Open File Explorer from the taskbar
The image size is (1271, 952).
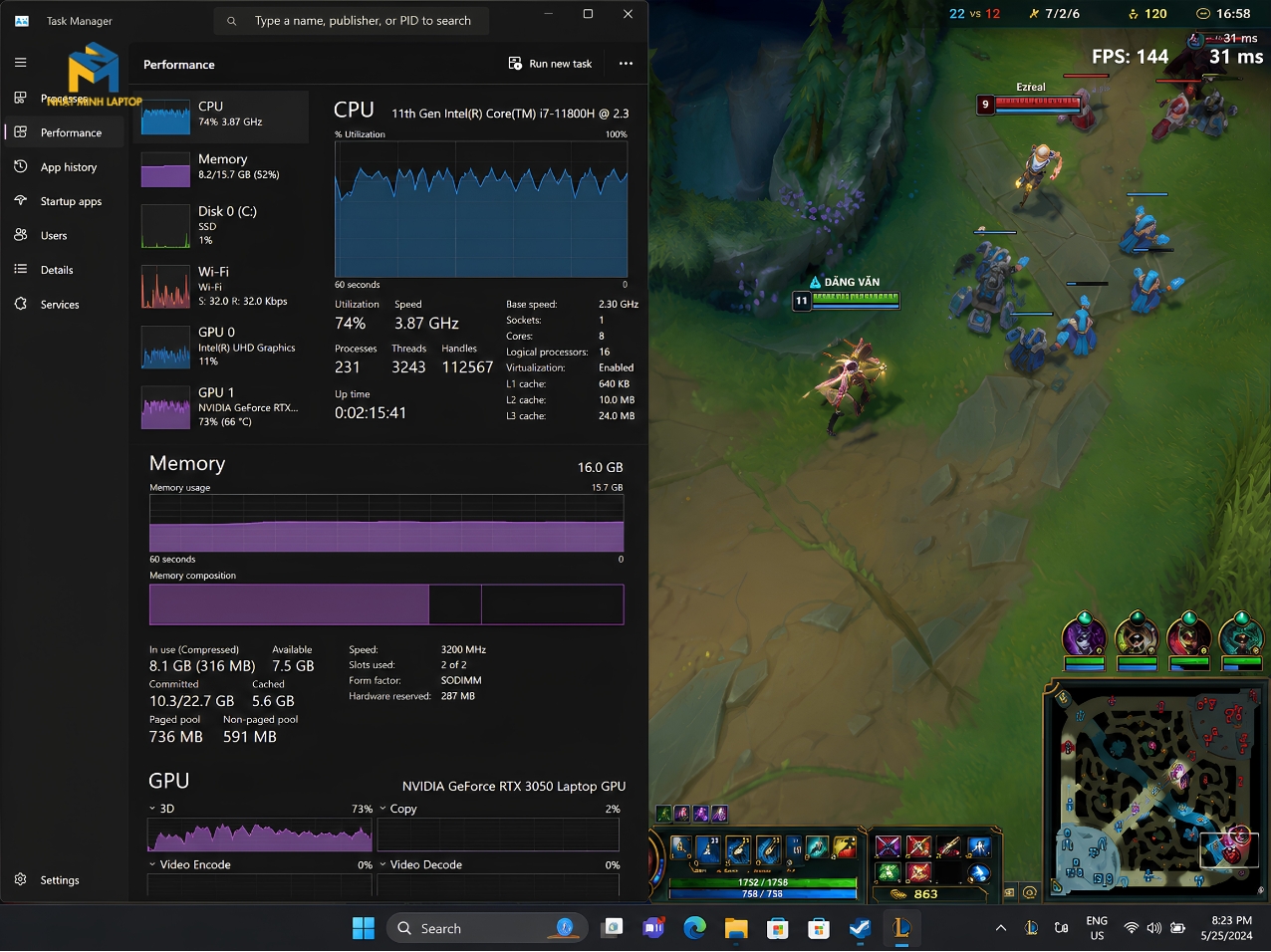[736, 928]
